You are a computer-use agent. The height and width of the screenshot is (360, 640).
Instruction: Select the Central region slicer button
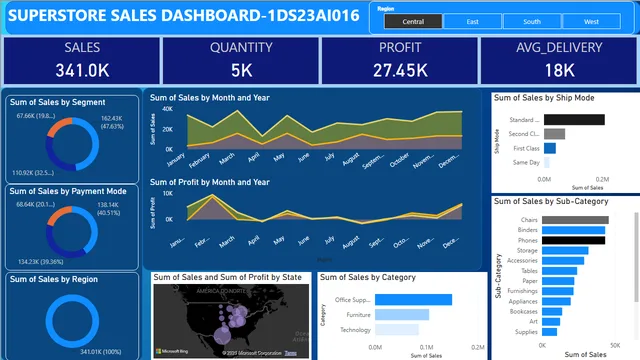point(413,22)
